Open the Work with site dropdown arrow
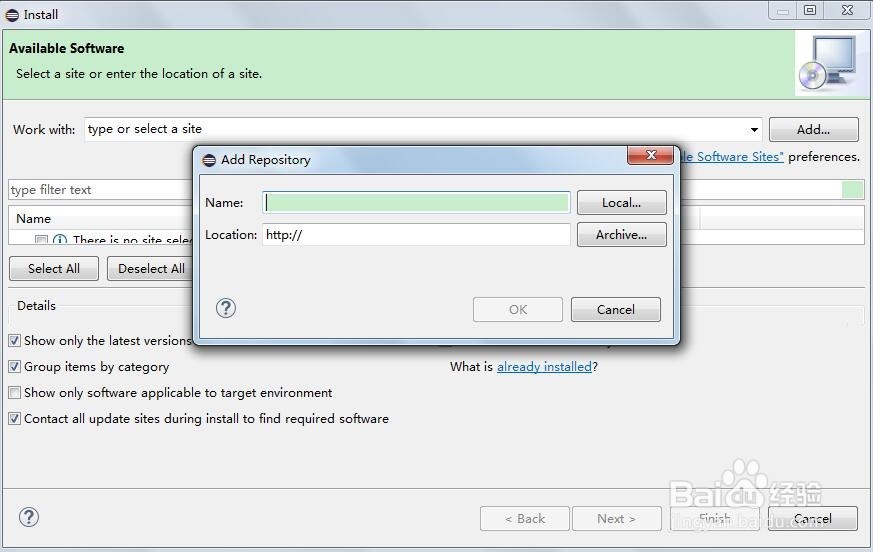Screen dimensions: 873x552 coord(754,130)
